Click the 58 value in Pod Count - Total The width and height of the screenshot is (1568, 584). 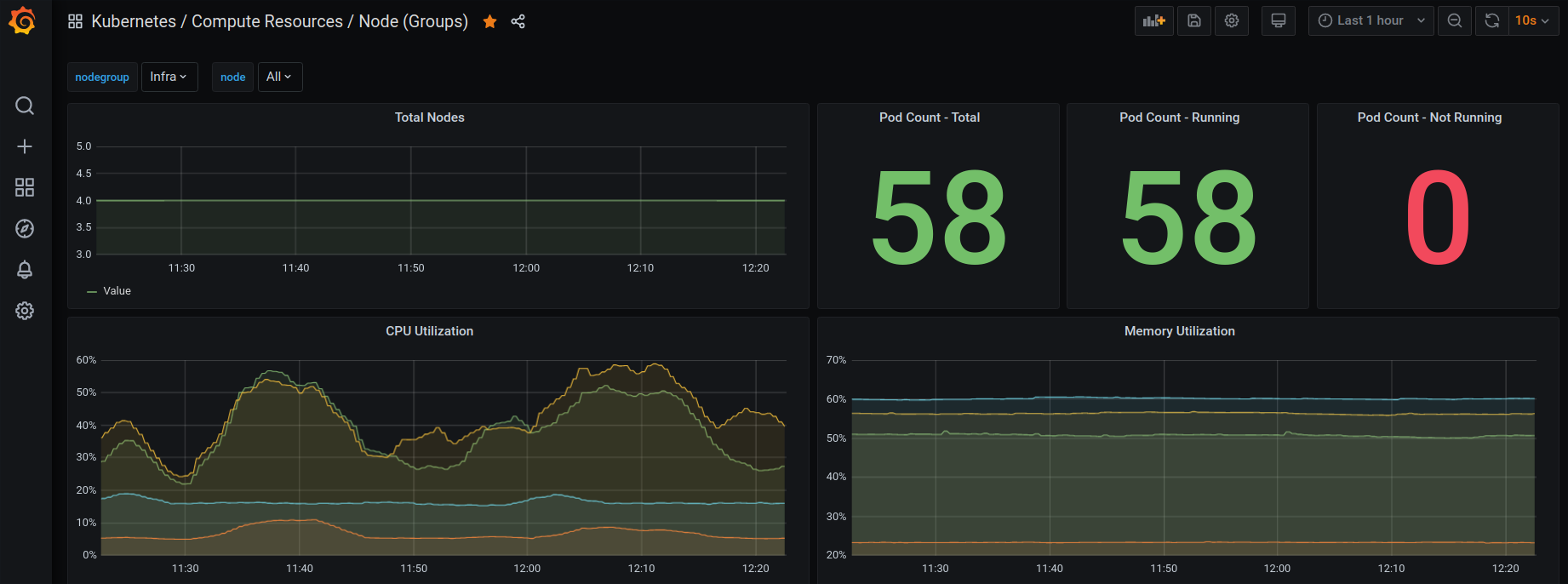939,218
